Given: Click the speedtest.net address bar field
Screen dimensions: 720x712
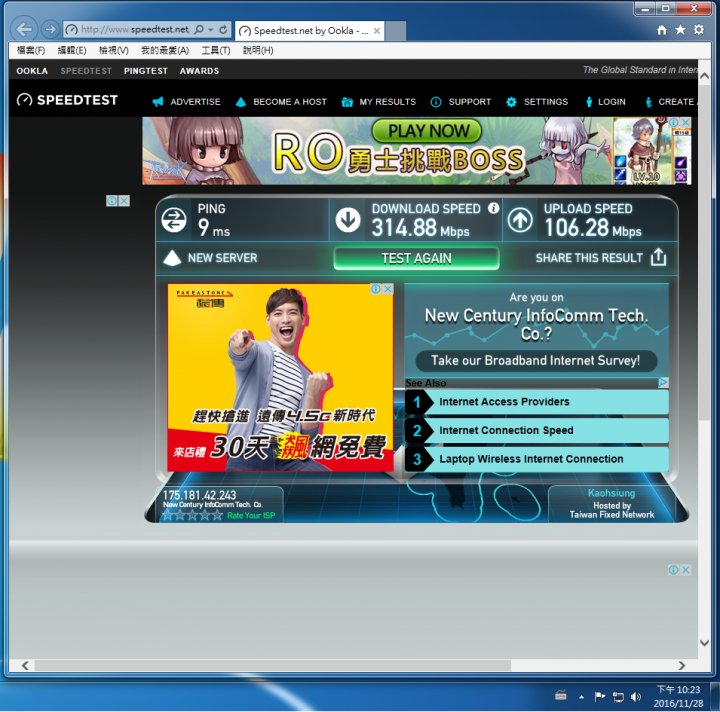Looking at the screenshot, I should pos(135,30).
